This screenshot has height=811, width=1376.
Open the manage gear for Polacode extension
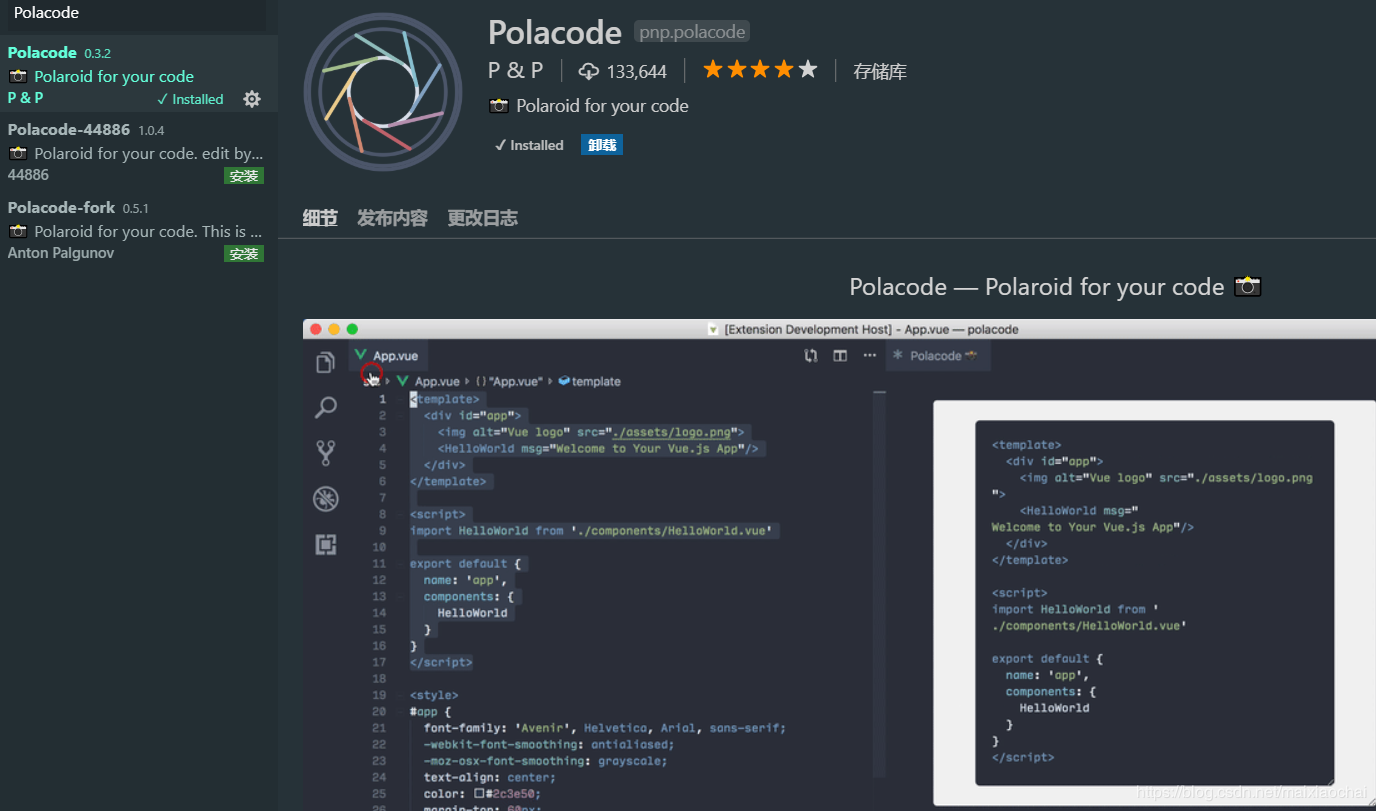[252, 99]
